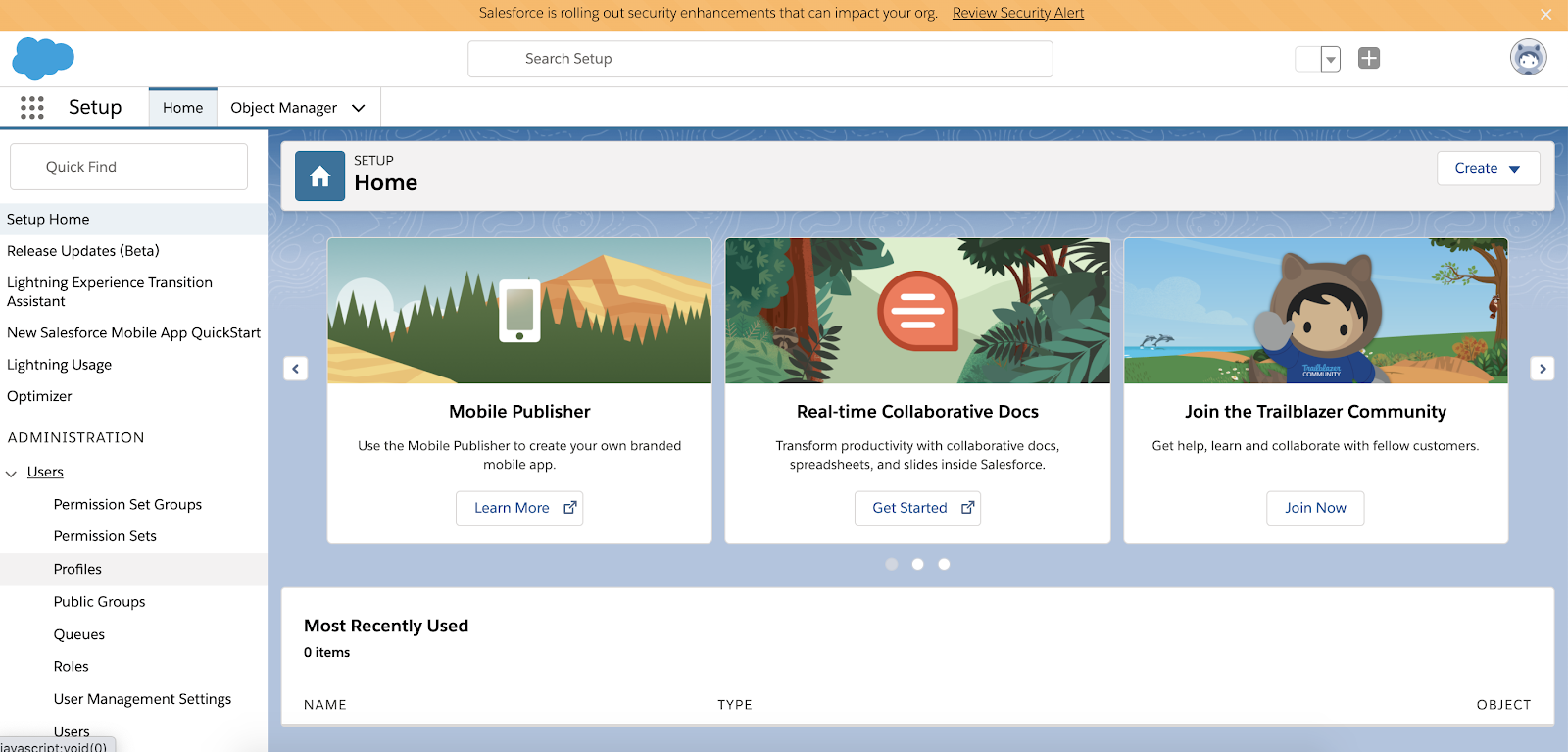Viewport: 1568px width, 752px height.
Task: Open Release Updates (Beta)
Action: click(83, 251)
